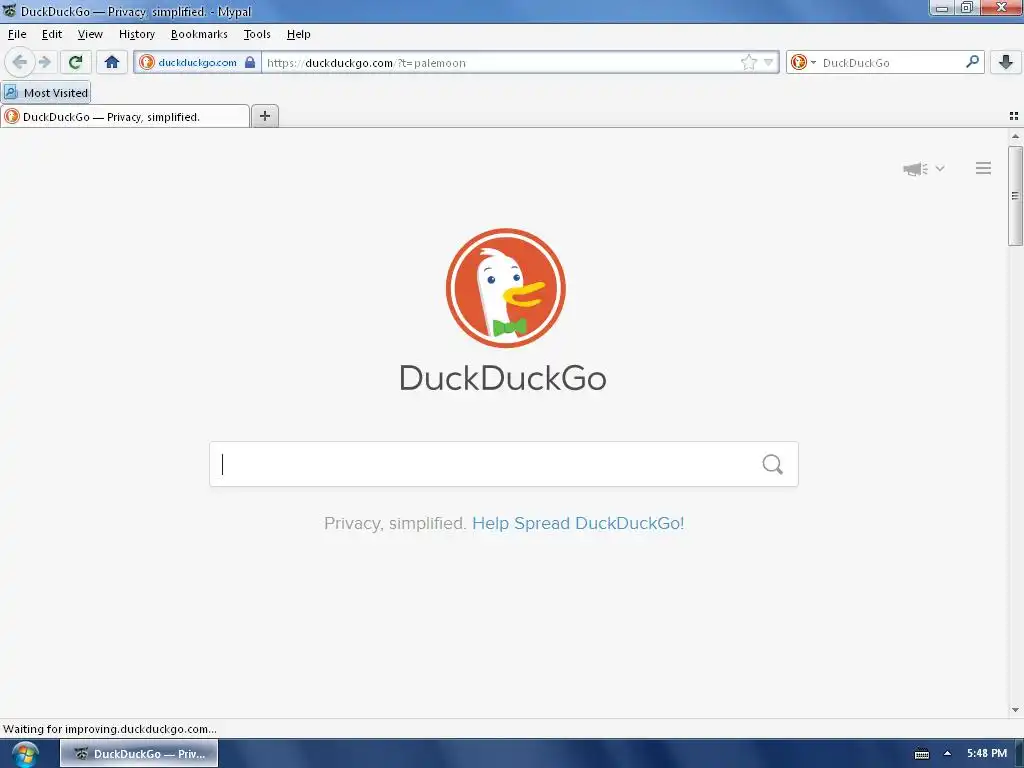The height and width of the screenshot is (768, 1024).
Task: Show hidden system tray icons arrow
Action: coord(948,754)
